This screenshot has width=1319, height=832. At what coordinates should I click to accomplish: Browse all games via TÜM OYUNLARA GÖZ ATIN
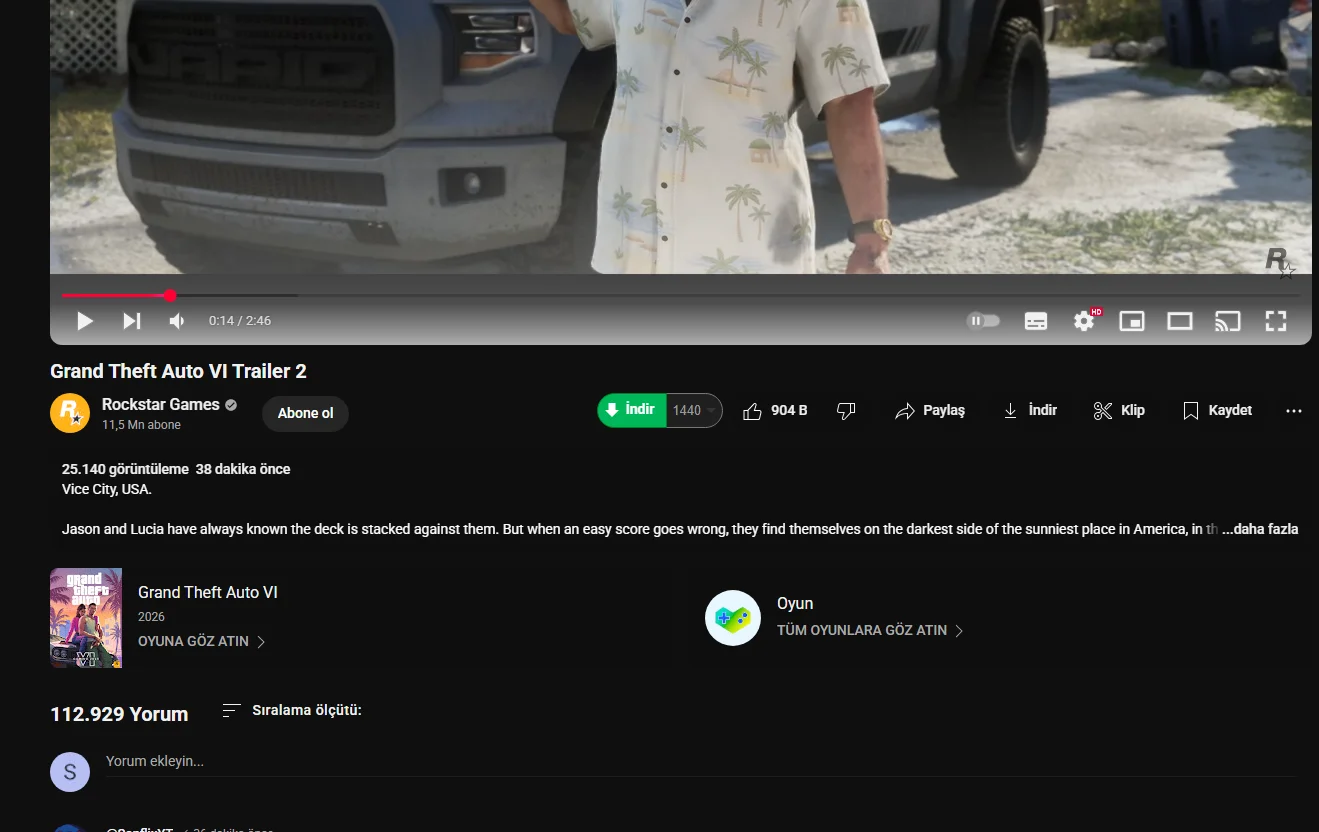(870, 630)
